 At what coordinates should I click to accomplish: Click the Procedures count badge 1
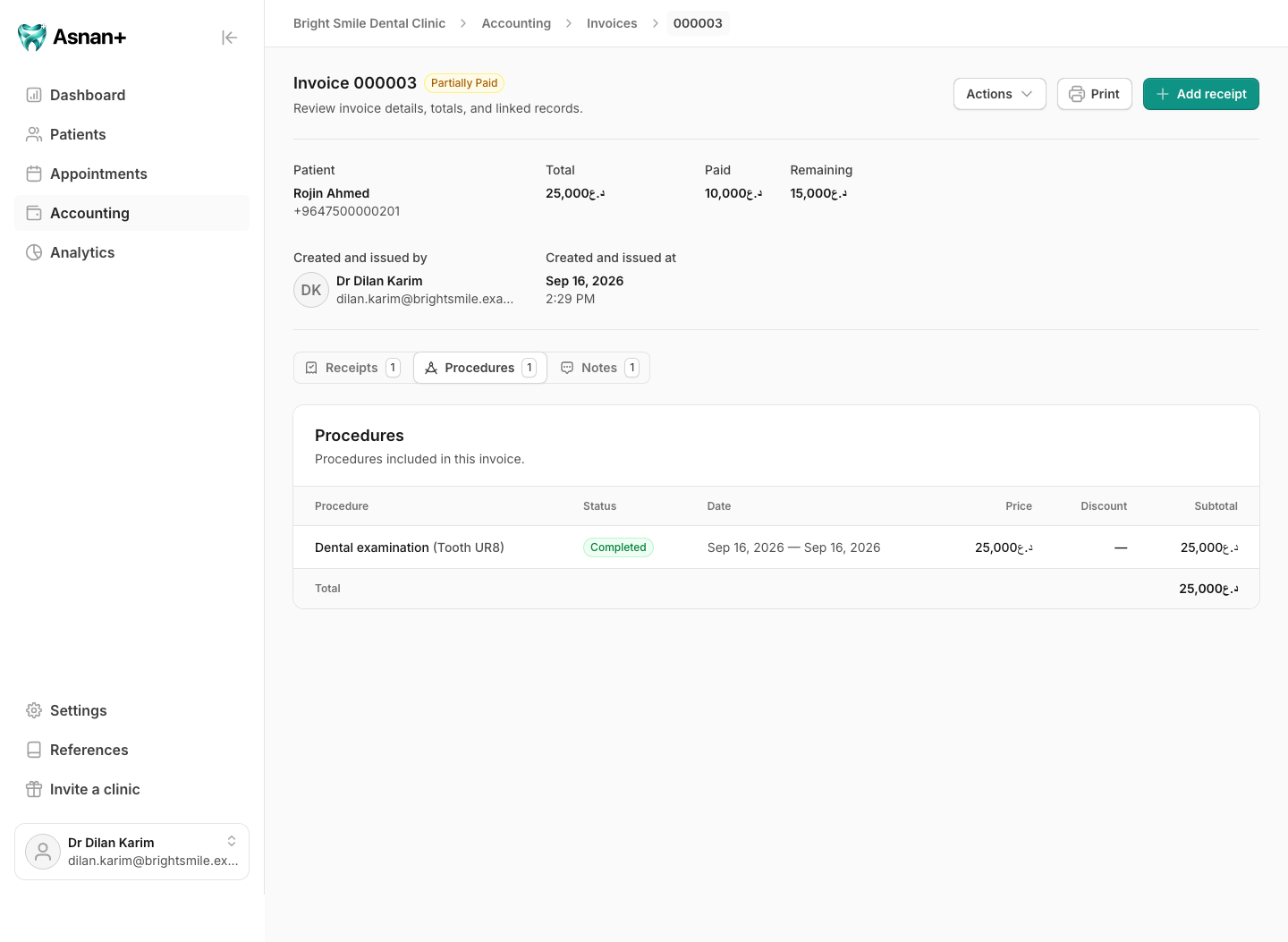click(x=530, y=368)
